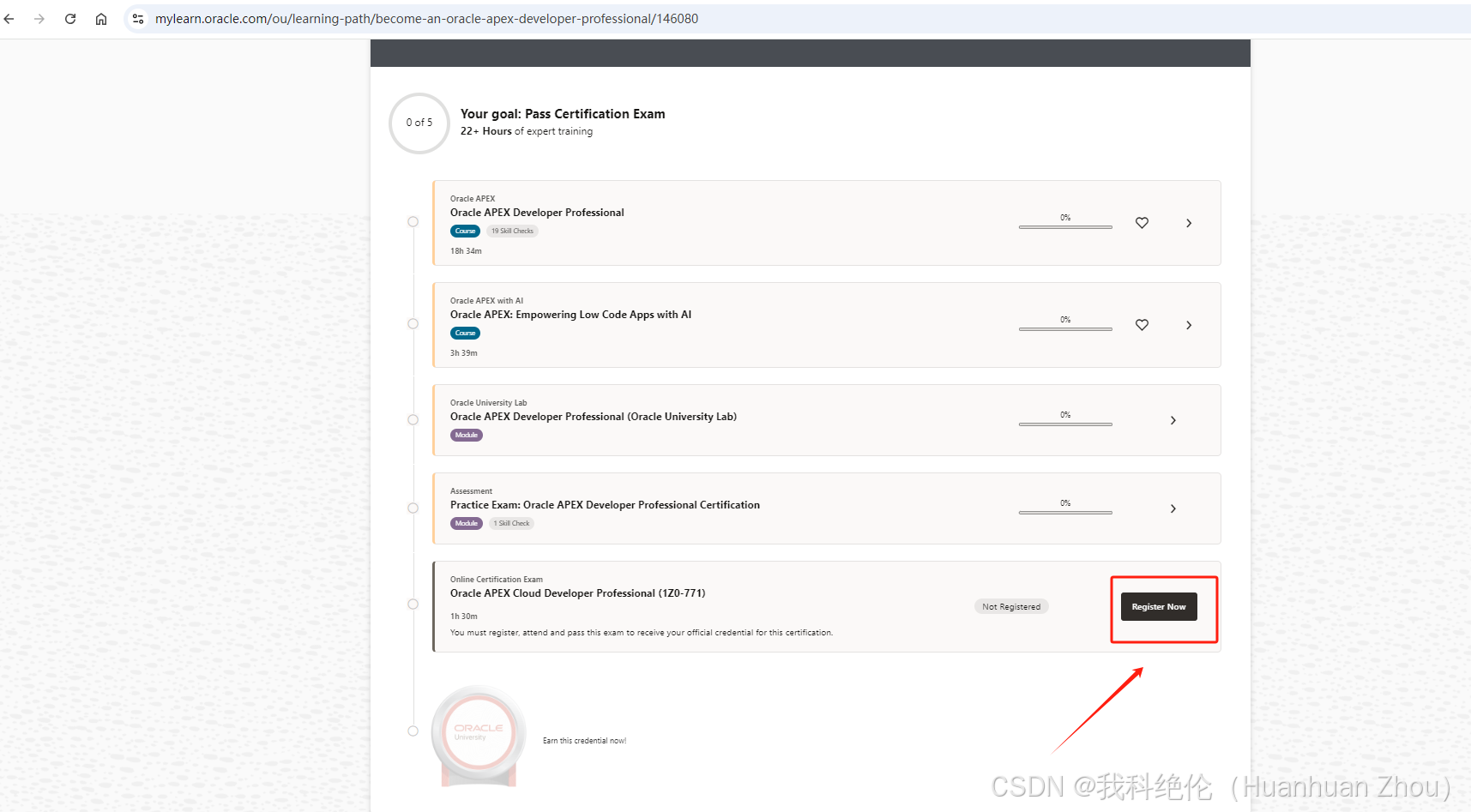Focus the mylearn.oracle.com address bar URL

[426, 19]
